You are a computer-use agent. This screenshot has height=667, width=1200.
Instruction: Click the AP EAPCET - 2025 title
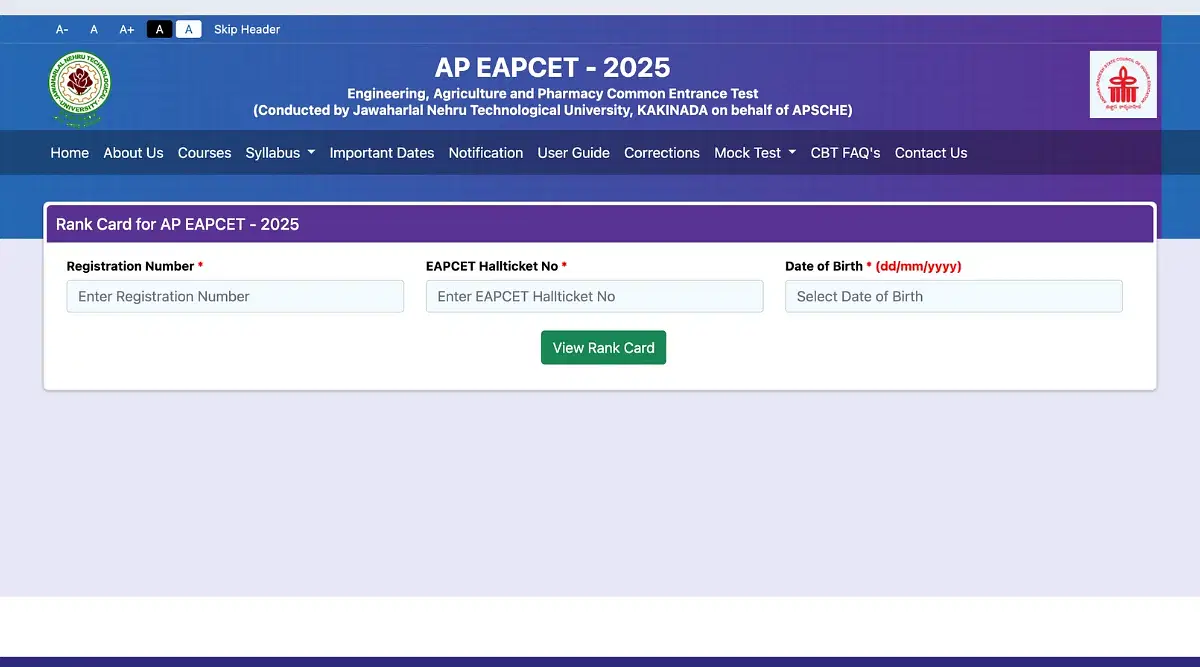[x=553, y=67]
